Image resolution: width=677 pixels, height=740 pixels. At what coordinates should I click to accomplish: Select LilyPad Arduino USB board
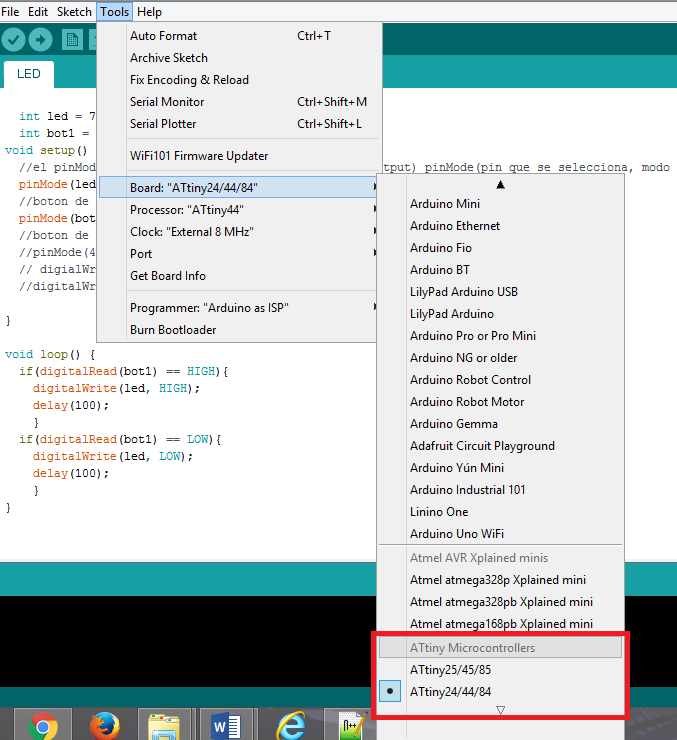click(501, 292)
